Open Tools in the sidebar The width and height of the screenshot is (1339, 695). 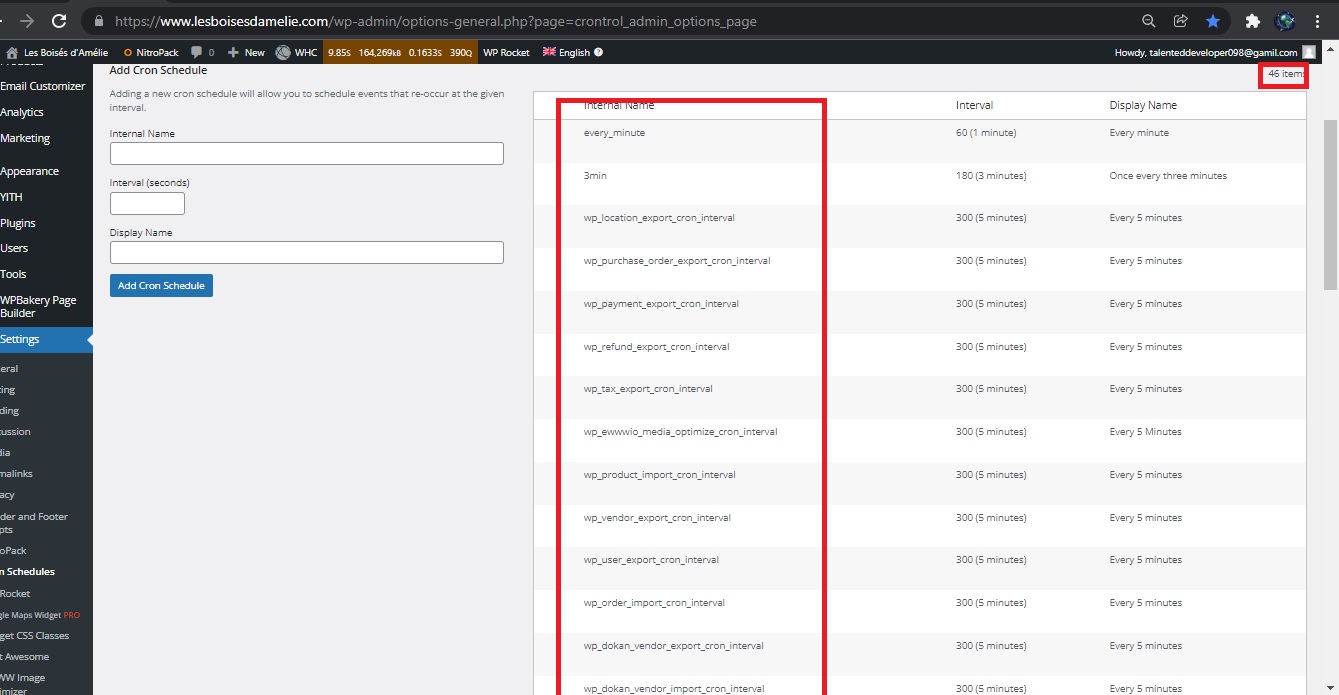13,274
